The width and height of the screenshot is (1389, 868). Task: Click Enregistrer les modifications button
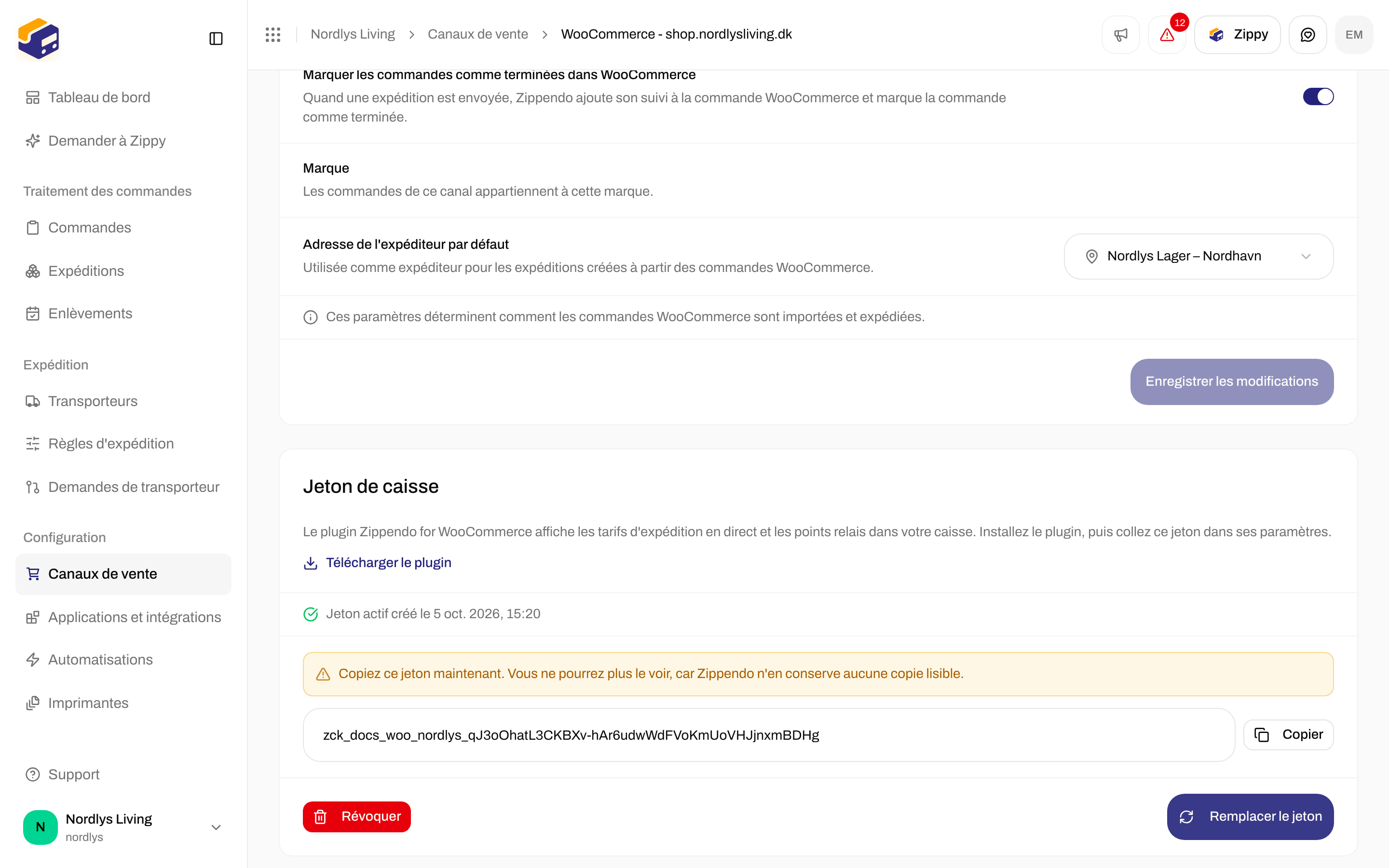(1232, 382)
